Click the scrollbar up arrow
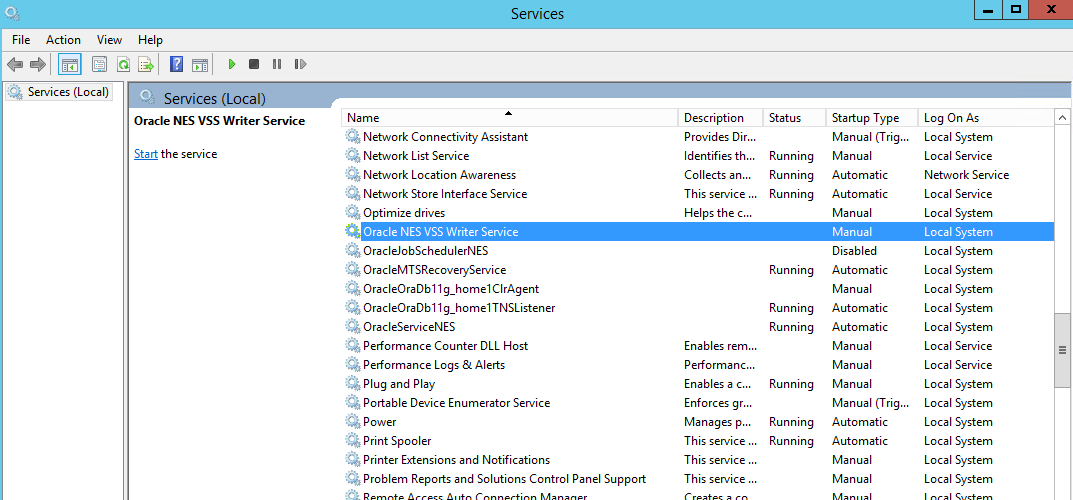The width and height of the screenshot is (1073, 500). pyautogui.click(x=1063, y=118)
